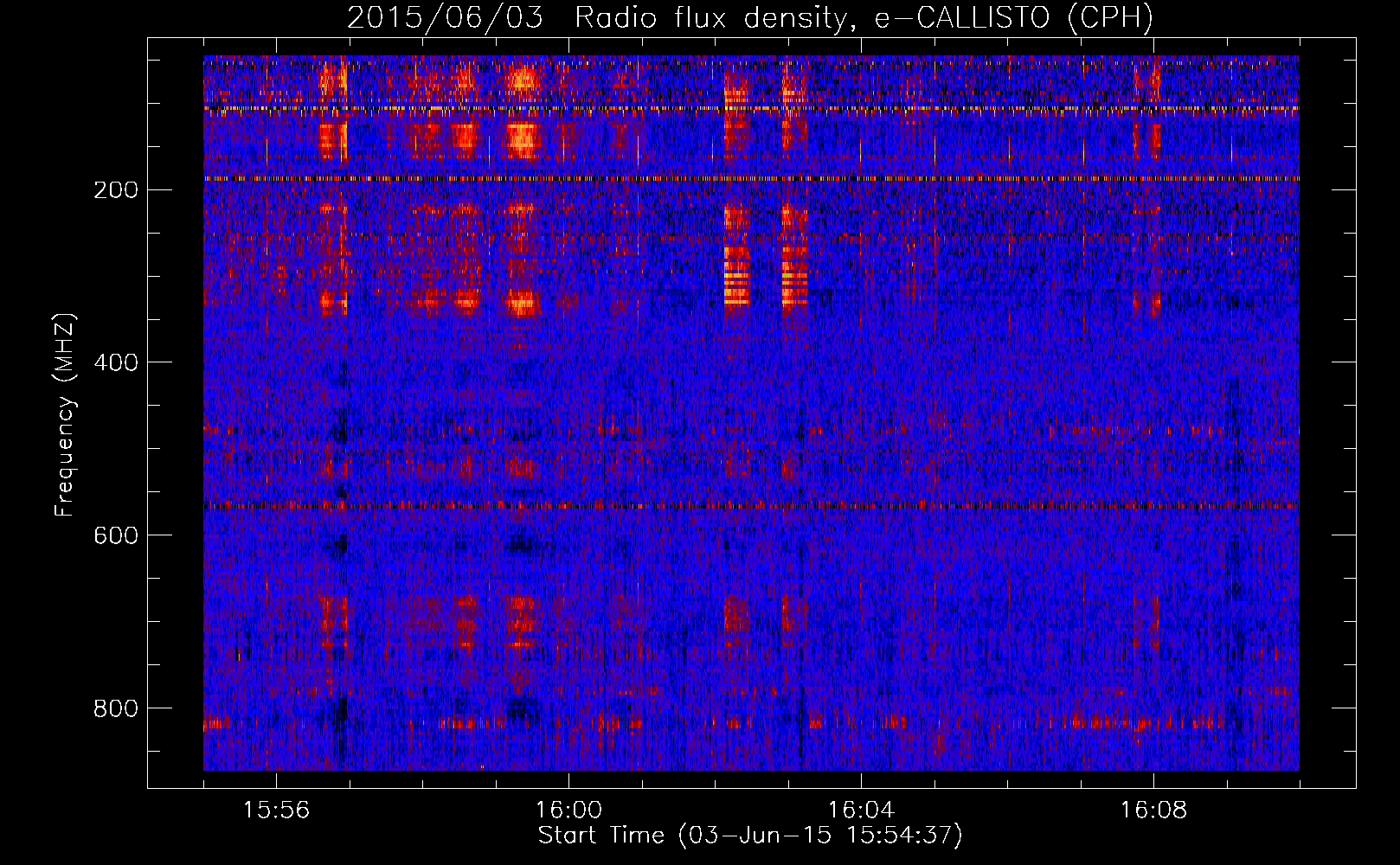The image size is (1400, 865).
Task: Click the plot title '2015/06/03 Radio flux density, e-CALLISTO (CPH)'
Action: (750, 18)
